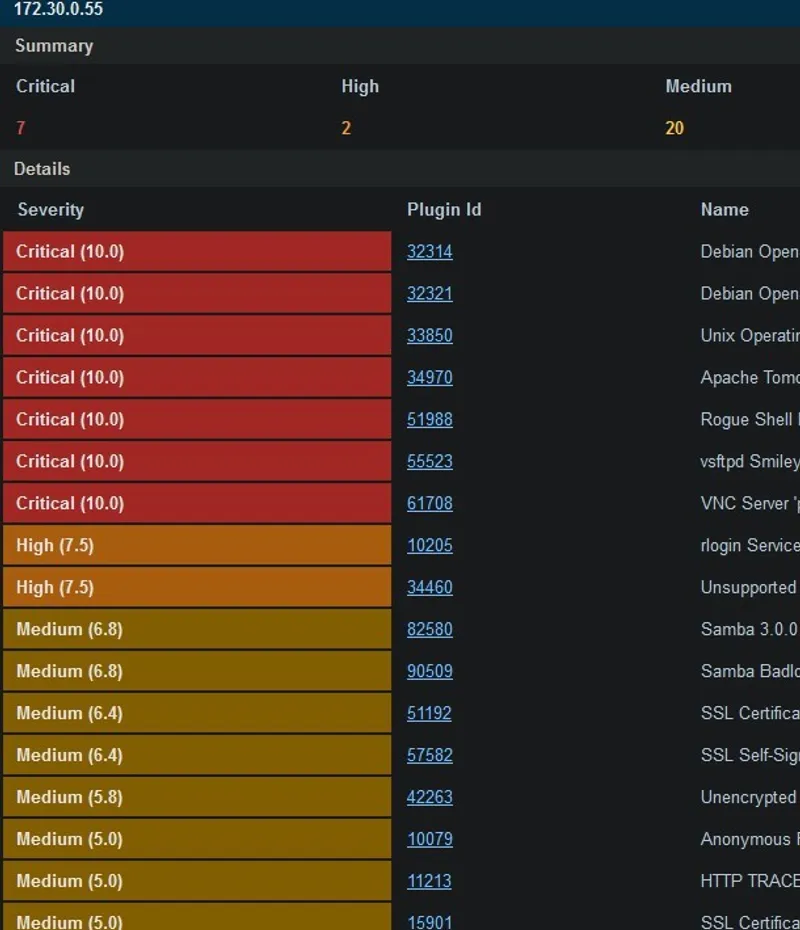Click the orange High severity cell for plugin 10205
The image size is (800, 930).
197,546
